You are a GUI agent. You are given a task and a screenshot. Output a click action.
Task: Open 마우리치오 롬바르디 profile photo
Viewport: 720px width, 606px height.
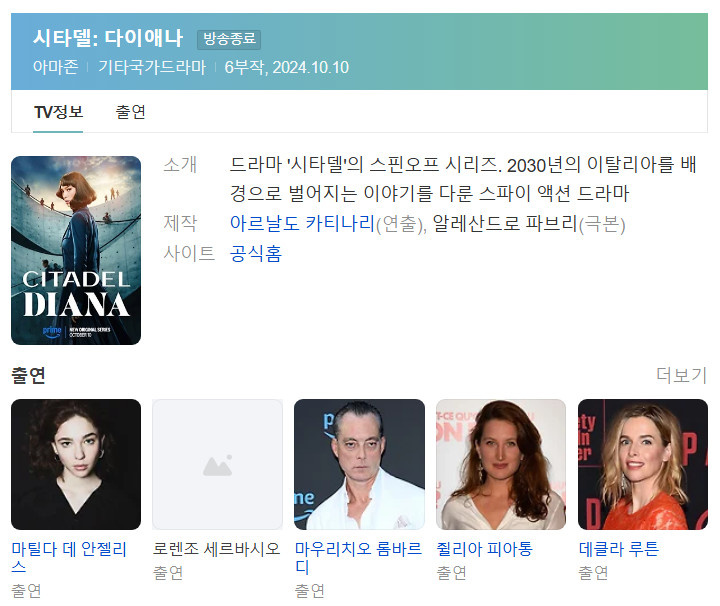(x=359, y=464)
